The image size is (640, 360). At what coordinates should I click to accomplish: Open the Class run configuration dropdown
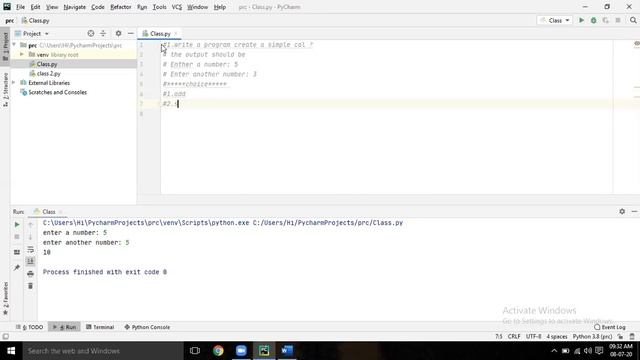point(555,20)
